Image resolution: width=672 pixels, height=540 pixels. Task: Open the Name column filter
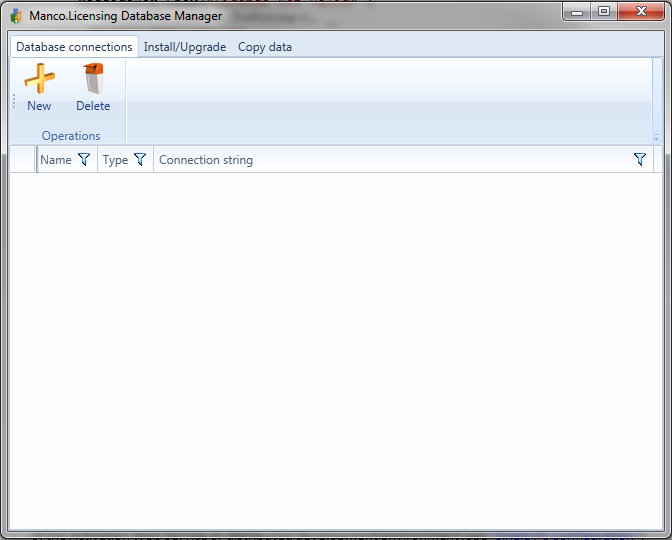click(x=84, y=159)
